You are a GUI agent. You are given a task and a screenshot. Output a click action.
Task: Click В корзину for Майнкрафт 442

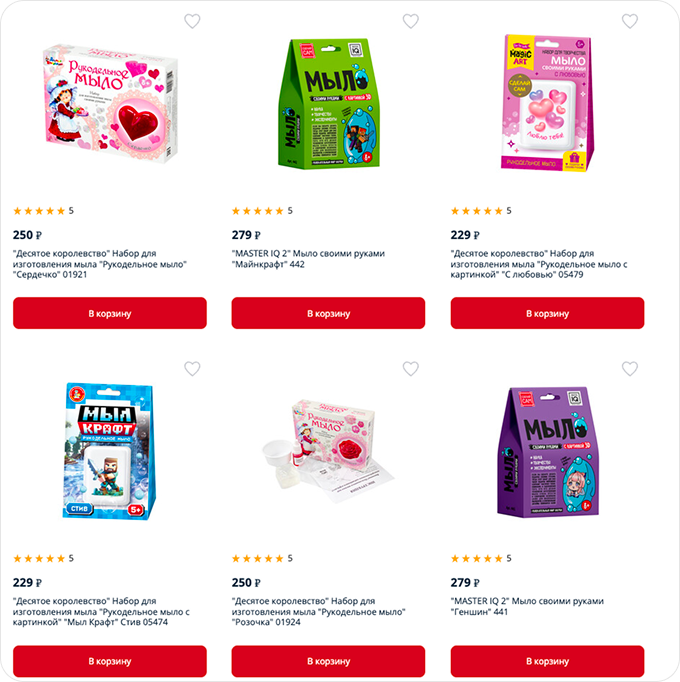(x=328, y=313)
